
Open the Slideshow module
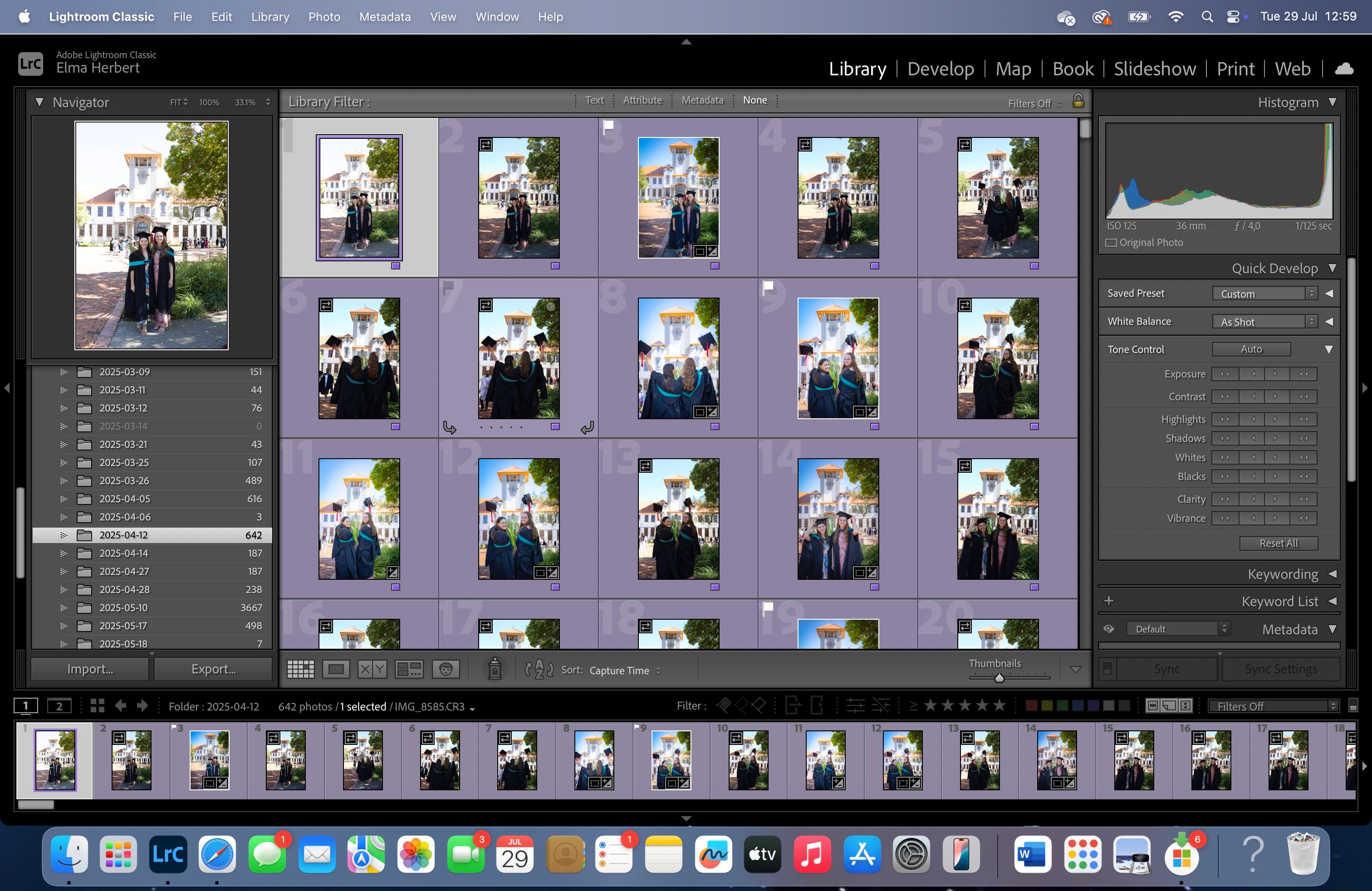click(x=1155, y=69)
